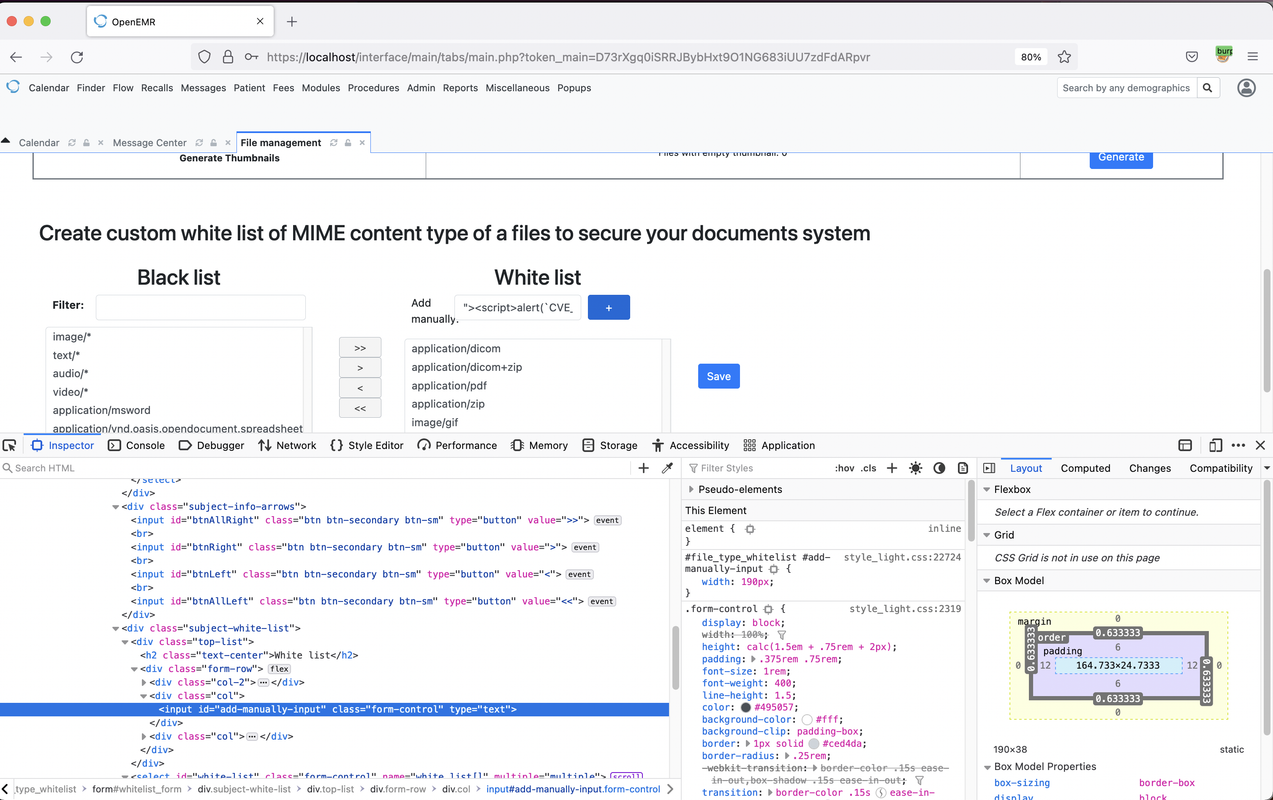Open style_light.css:22724 source link

902,556
